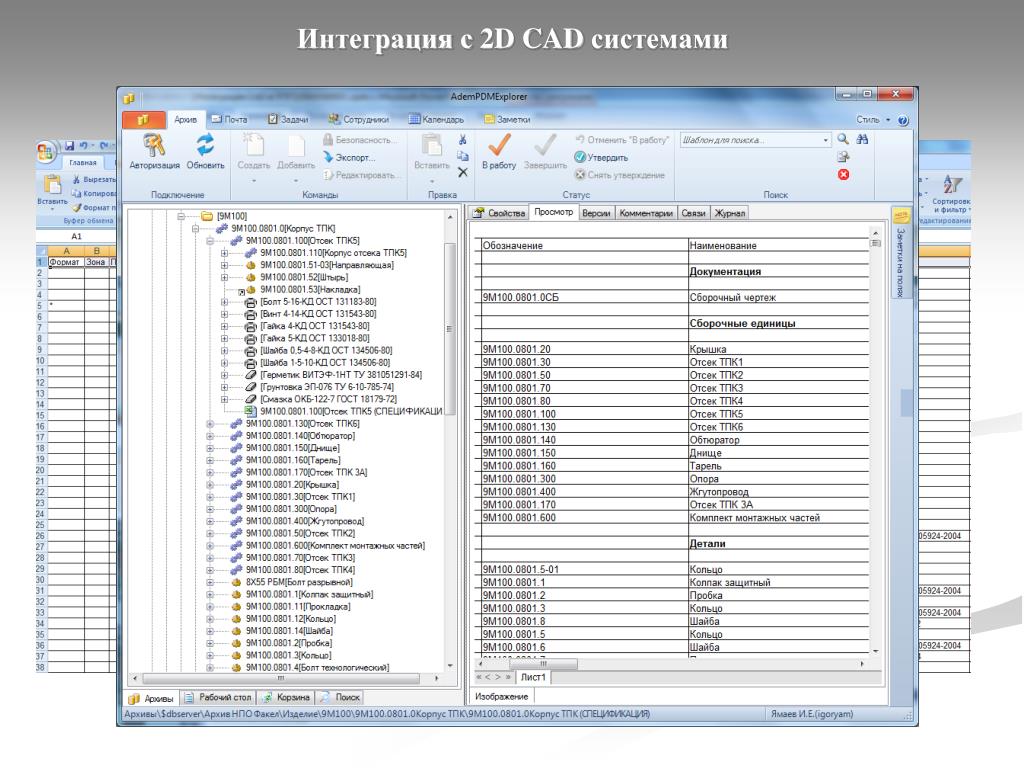Open the Календарь tab

pyautogui.click(x=436, y=120)
